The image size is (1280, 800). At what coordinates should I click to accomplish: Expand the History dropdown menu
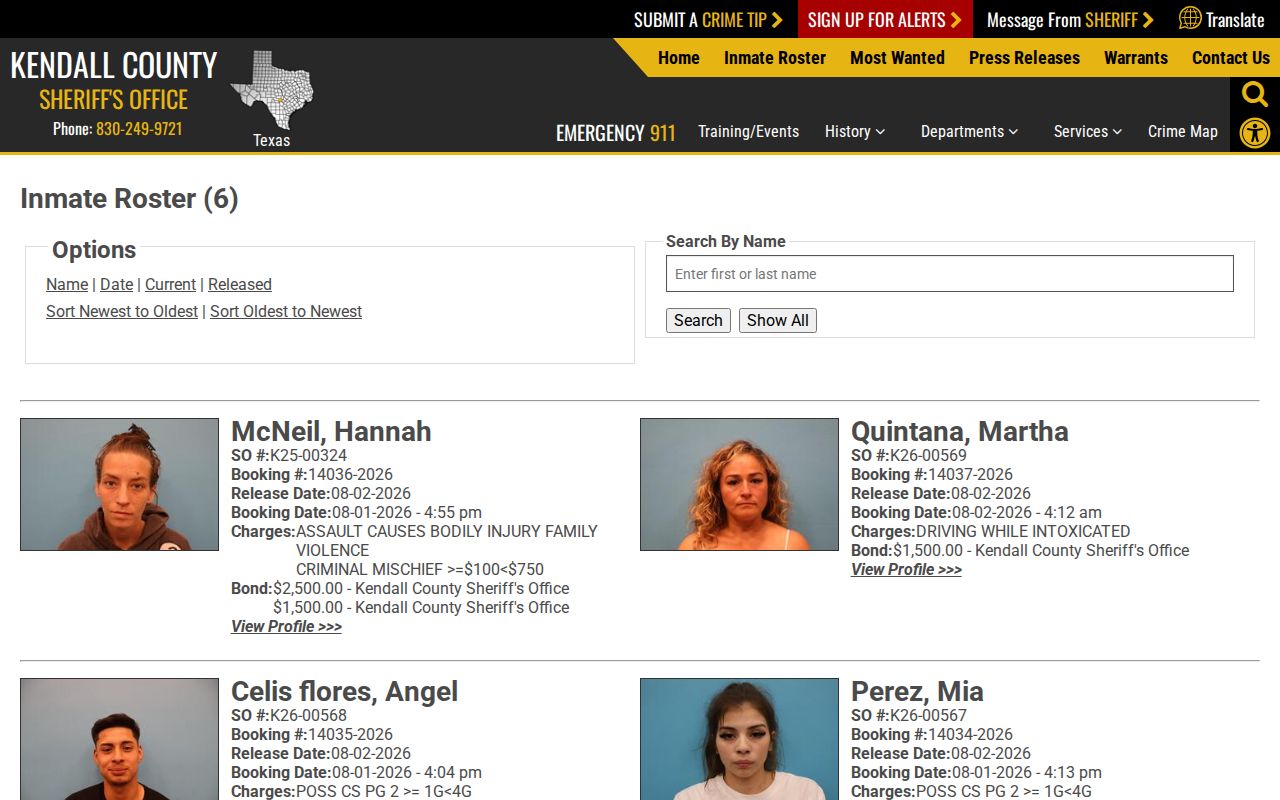point(855,132)
